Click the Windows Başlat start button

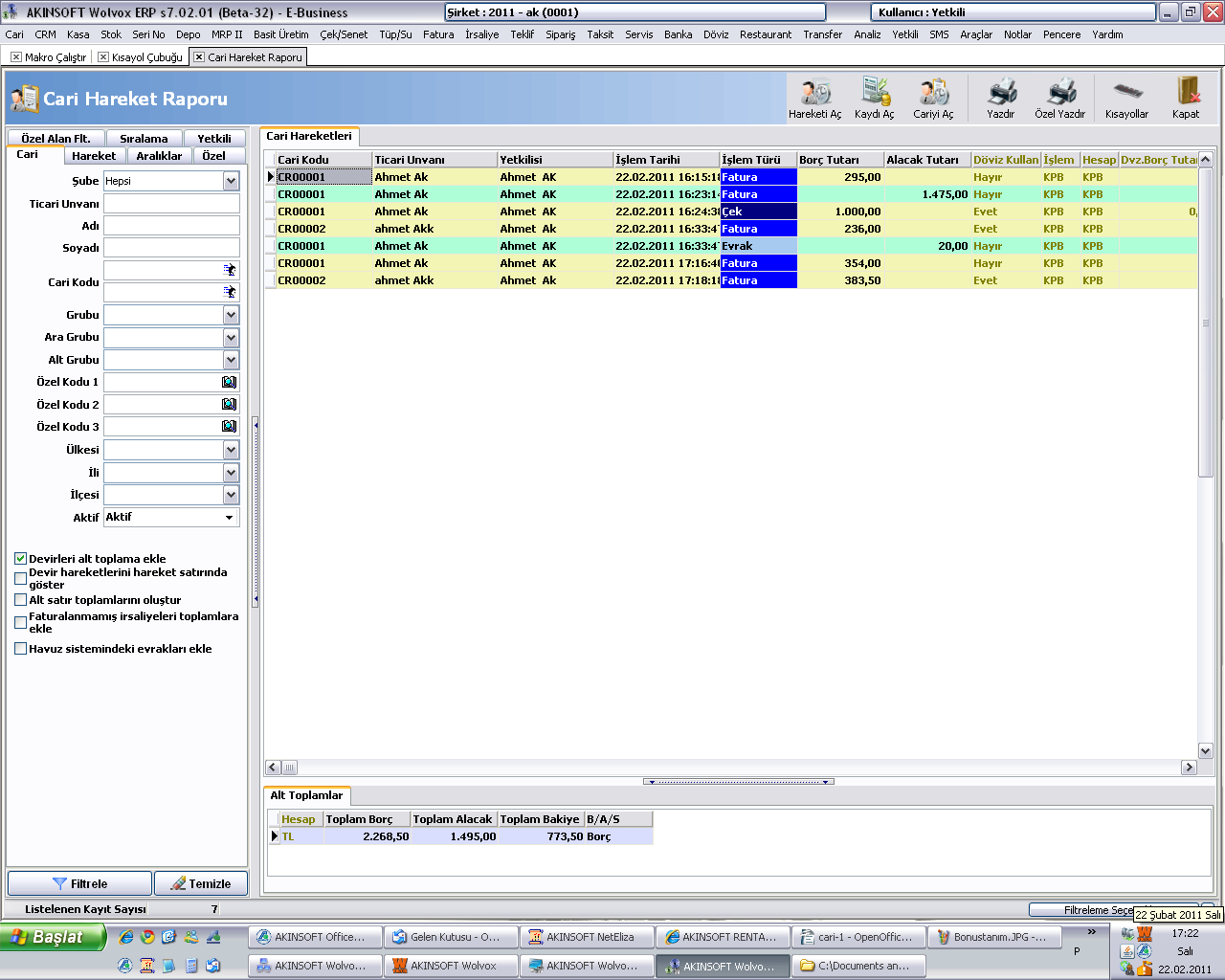click(52, 937)
